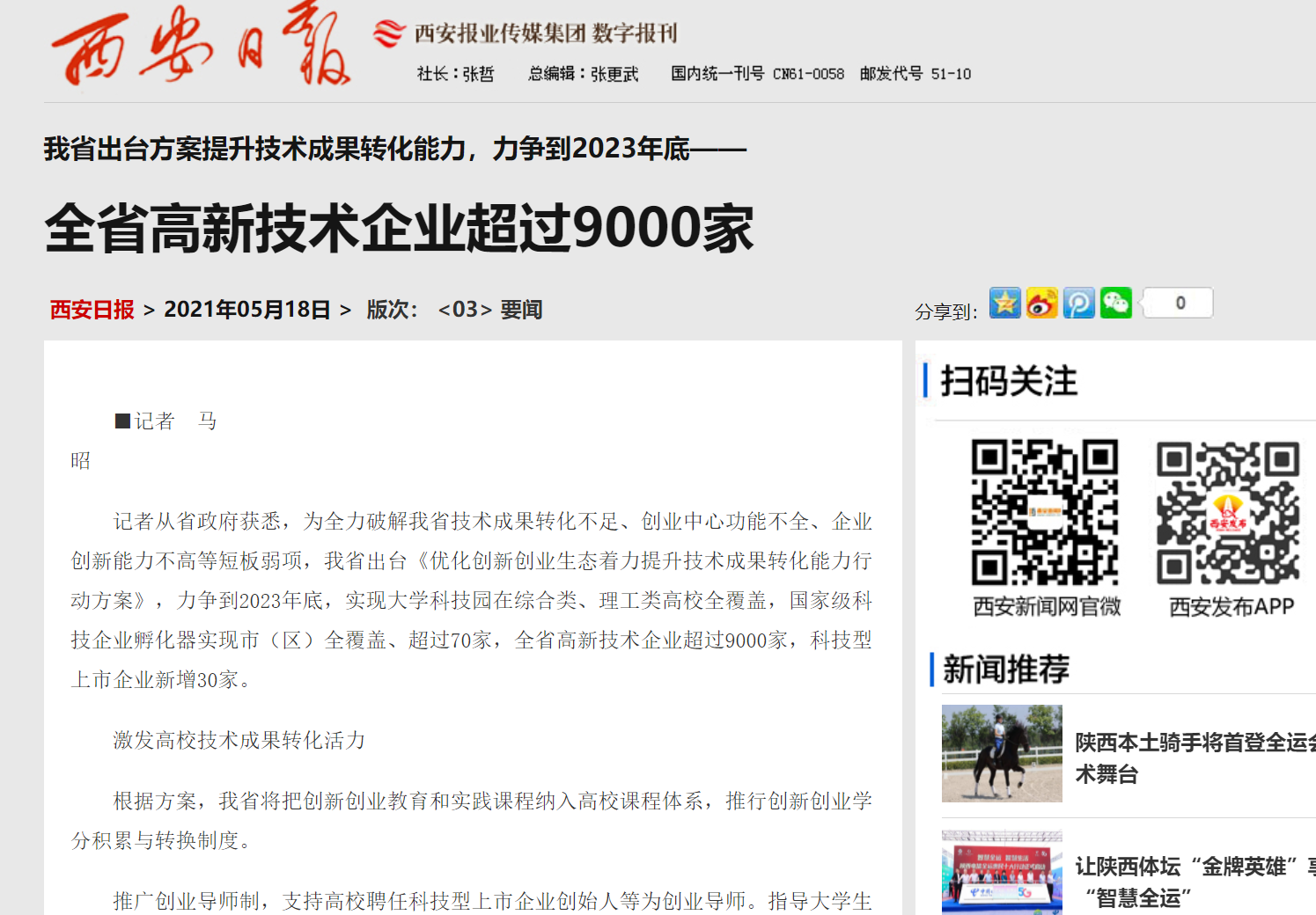Click the red 西安报业传媒集团 swirl emblem
This screenshot has width=1316, height=915.
pos(388,34)
